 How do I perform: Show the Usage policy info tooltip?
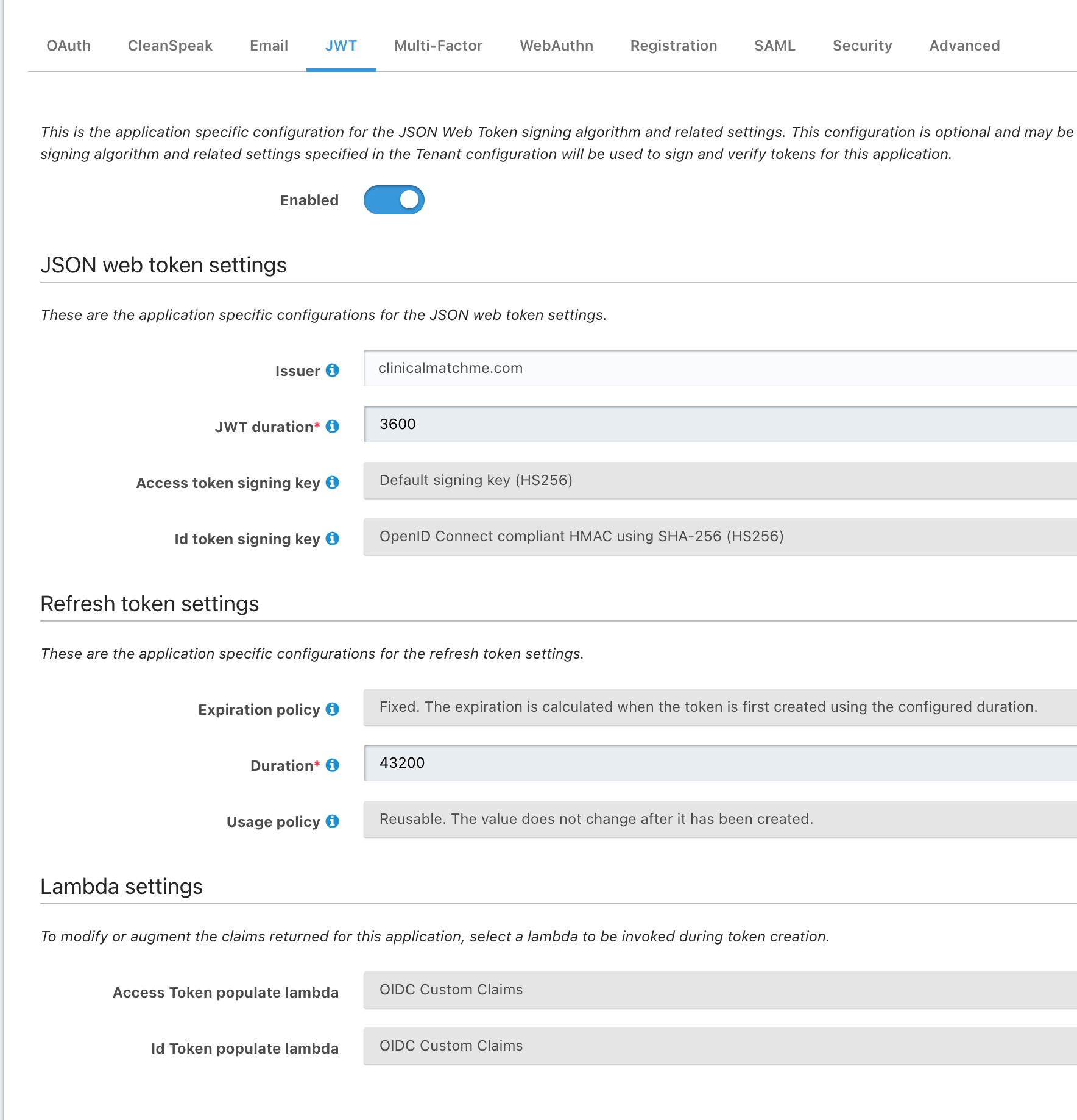332,821
